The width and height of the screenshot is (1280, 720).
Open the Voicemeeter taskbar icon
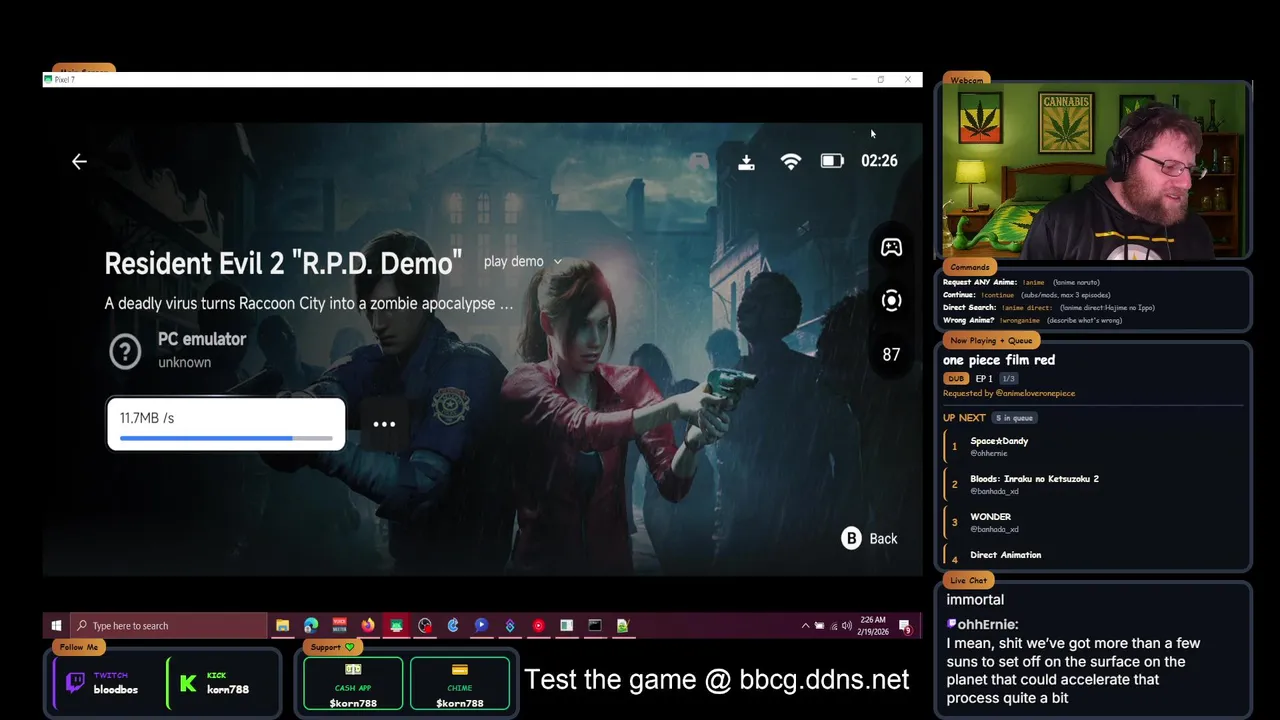click(x=339, y=626)
